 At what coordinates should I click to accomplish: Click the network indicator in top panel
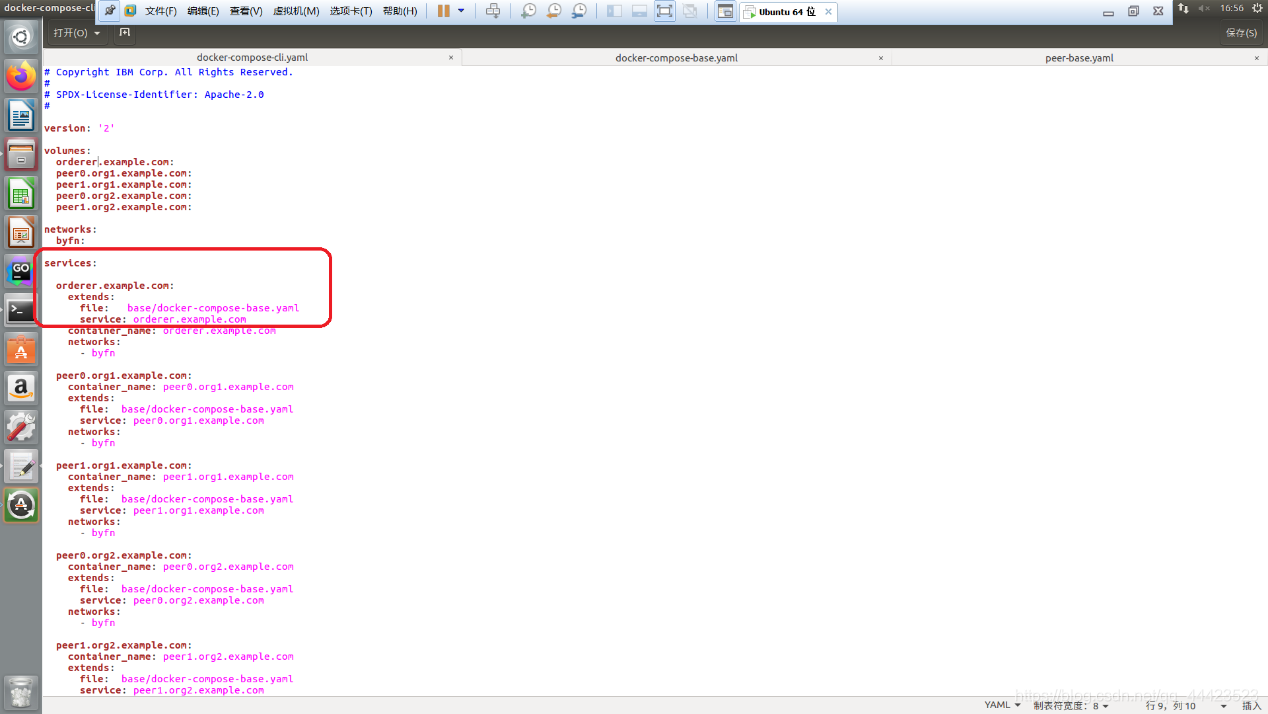tap(1183, 8)
